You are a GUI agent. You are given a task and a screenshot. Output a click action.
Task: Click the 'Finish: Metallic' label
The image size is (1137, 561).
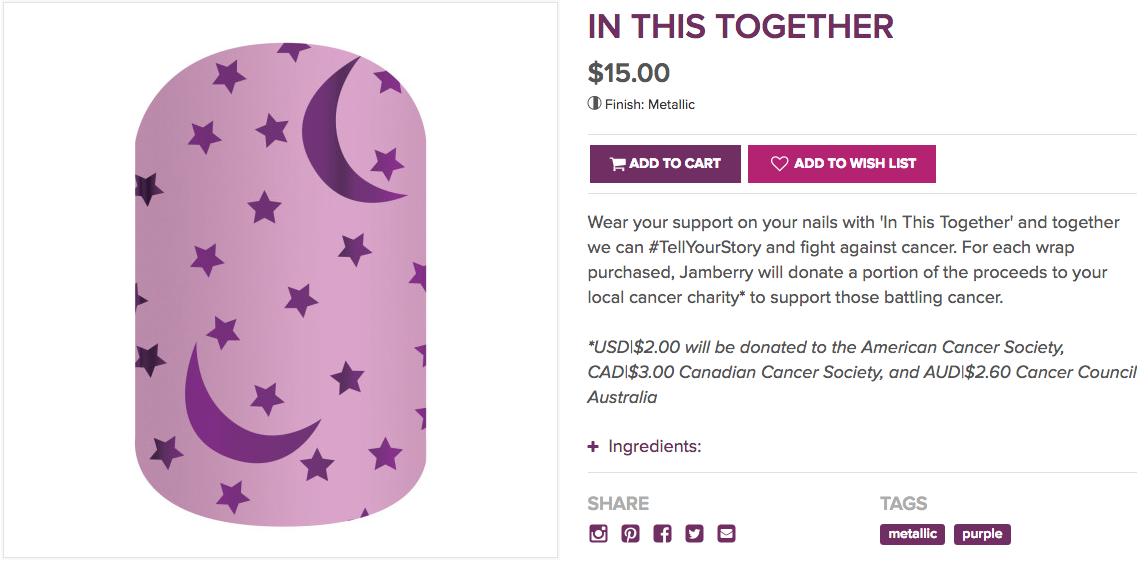tap(650, 104)
